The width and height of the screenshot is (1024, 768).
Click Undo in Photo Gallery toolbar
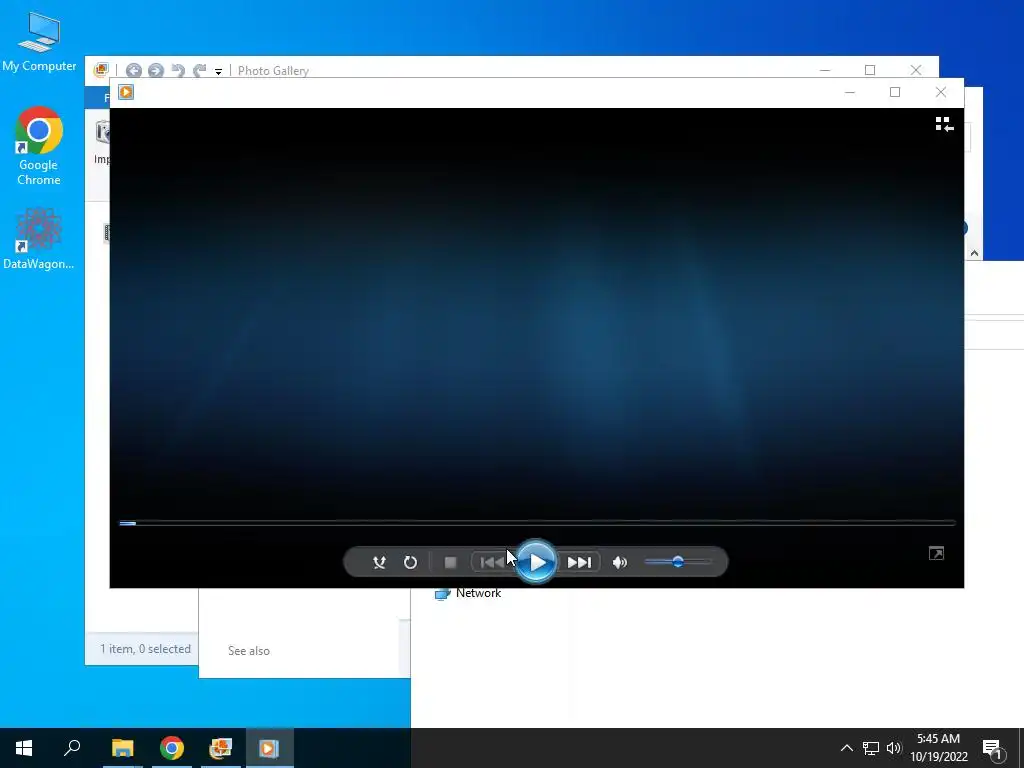point(178,71)
